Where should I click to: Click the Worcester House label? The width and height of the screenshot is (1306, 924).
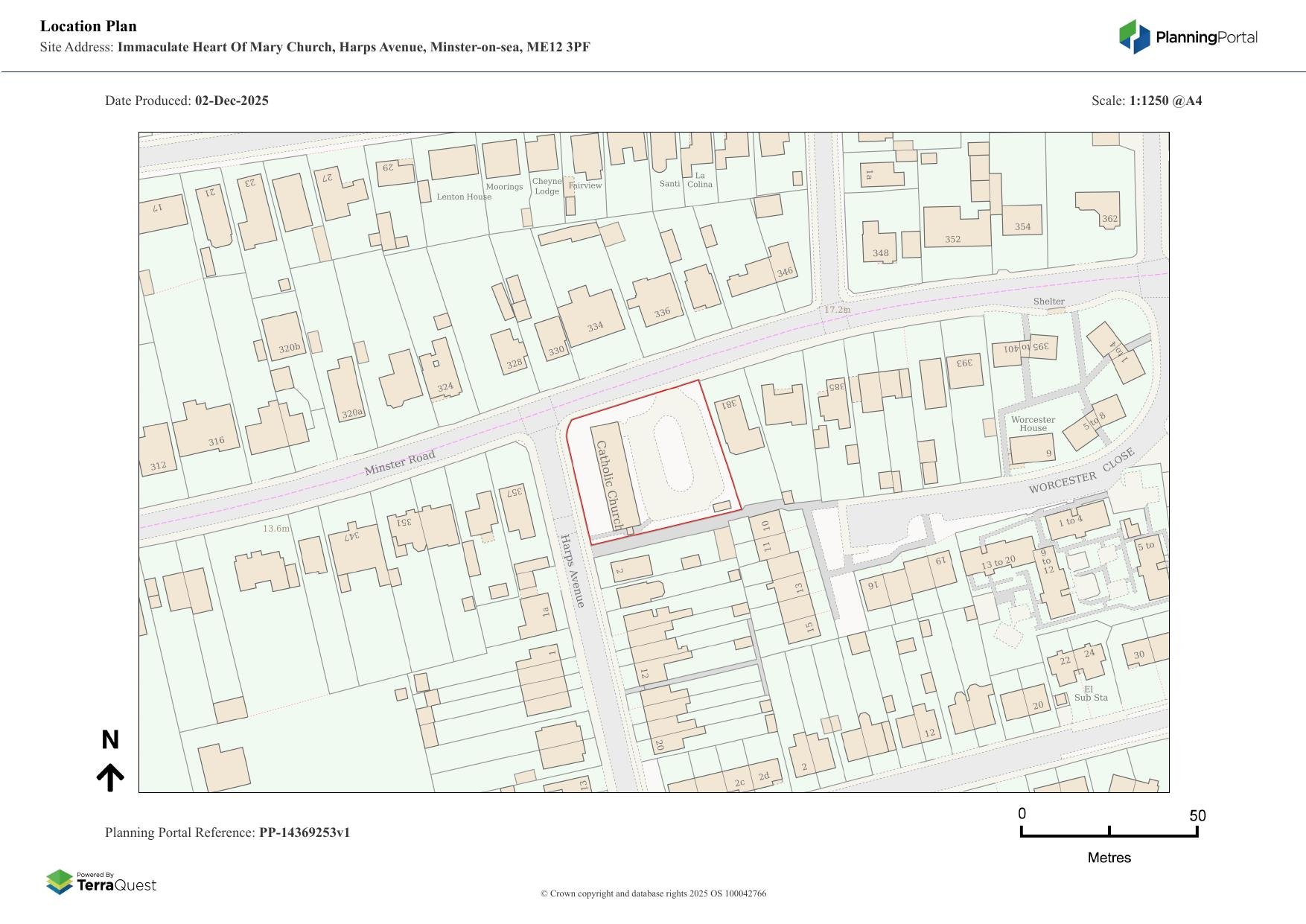pos(1033,424)
